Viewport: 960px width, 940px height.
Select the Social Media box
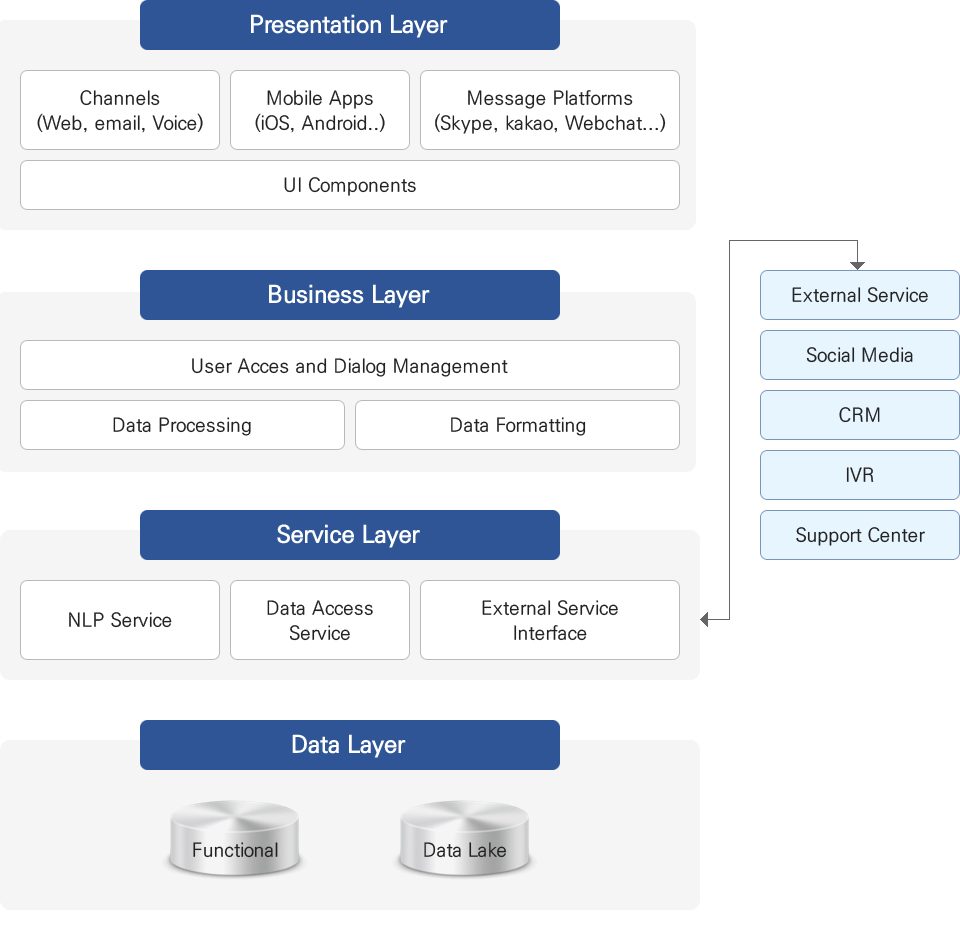click(860, 355)
